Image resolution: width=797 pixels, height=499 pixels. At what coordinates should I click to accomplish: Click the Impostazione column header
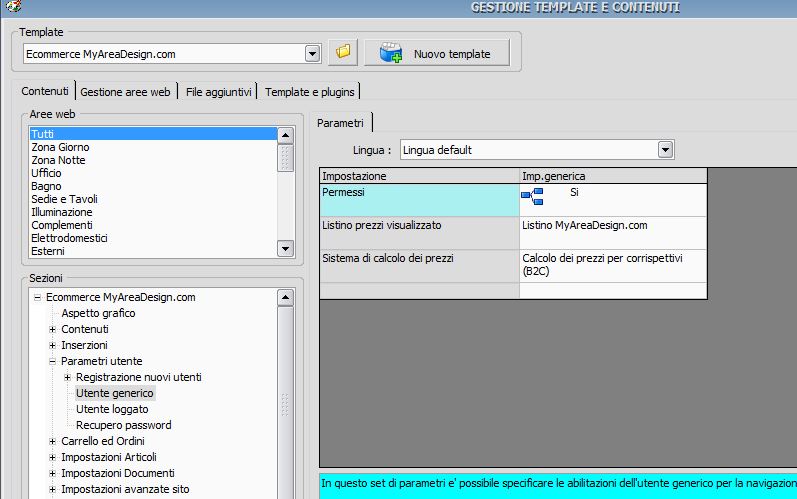(420, 176)
